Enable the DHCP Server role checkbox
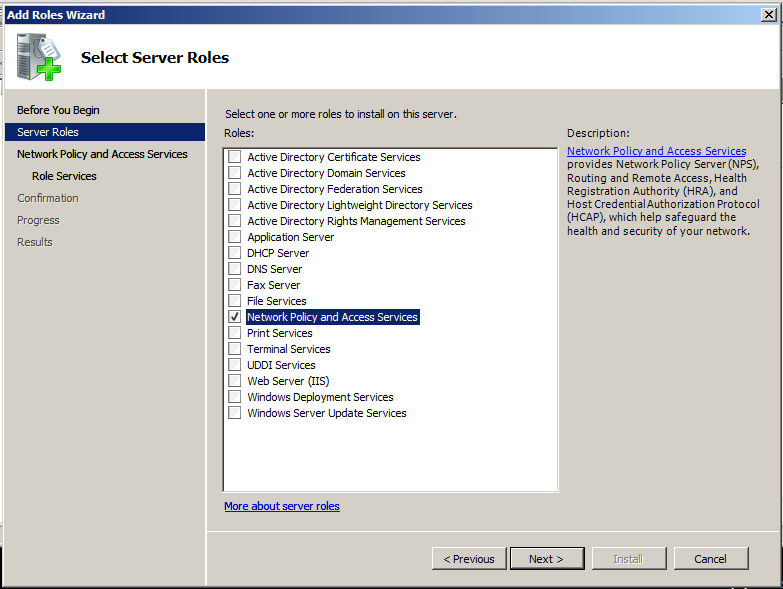 (234, 253)
